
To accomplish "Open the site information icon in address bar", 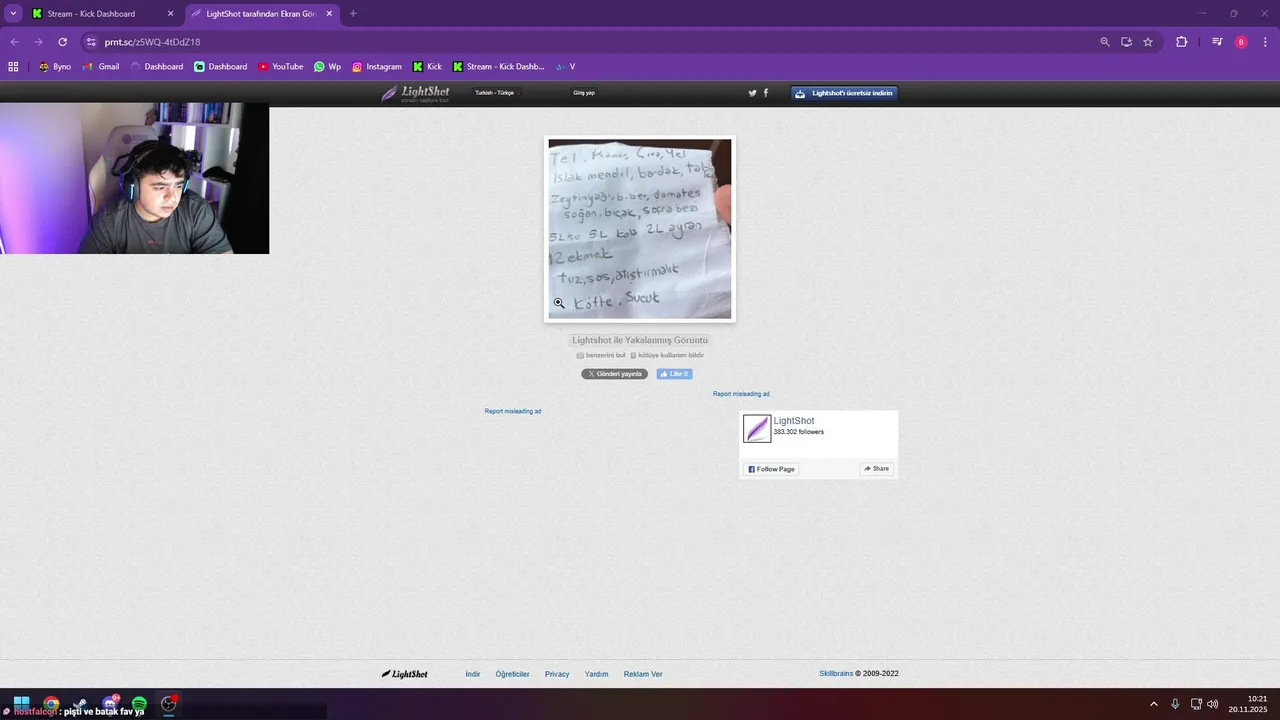I will 91,42.
